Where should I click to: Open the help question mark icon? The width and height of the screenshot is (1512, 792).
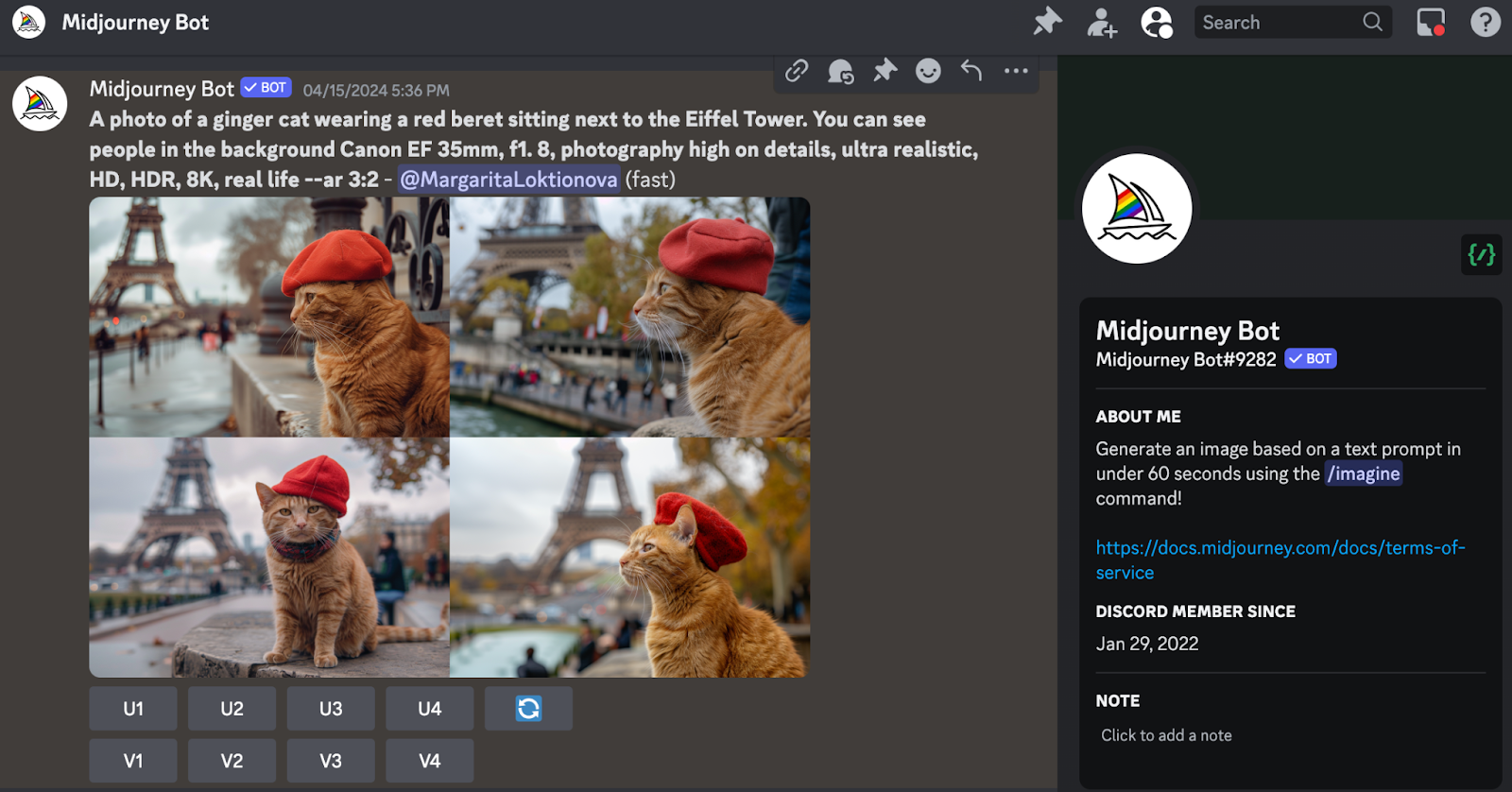(1485, 22)
